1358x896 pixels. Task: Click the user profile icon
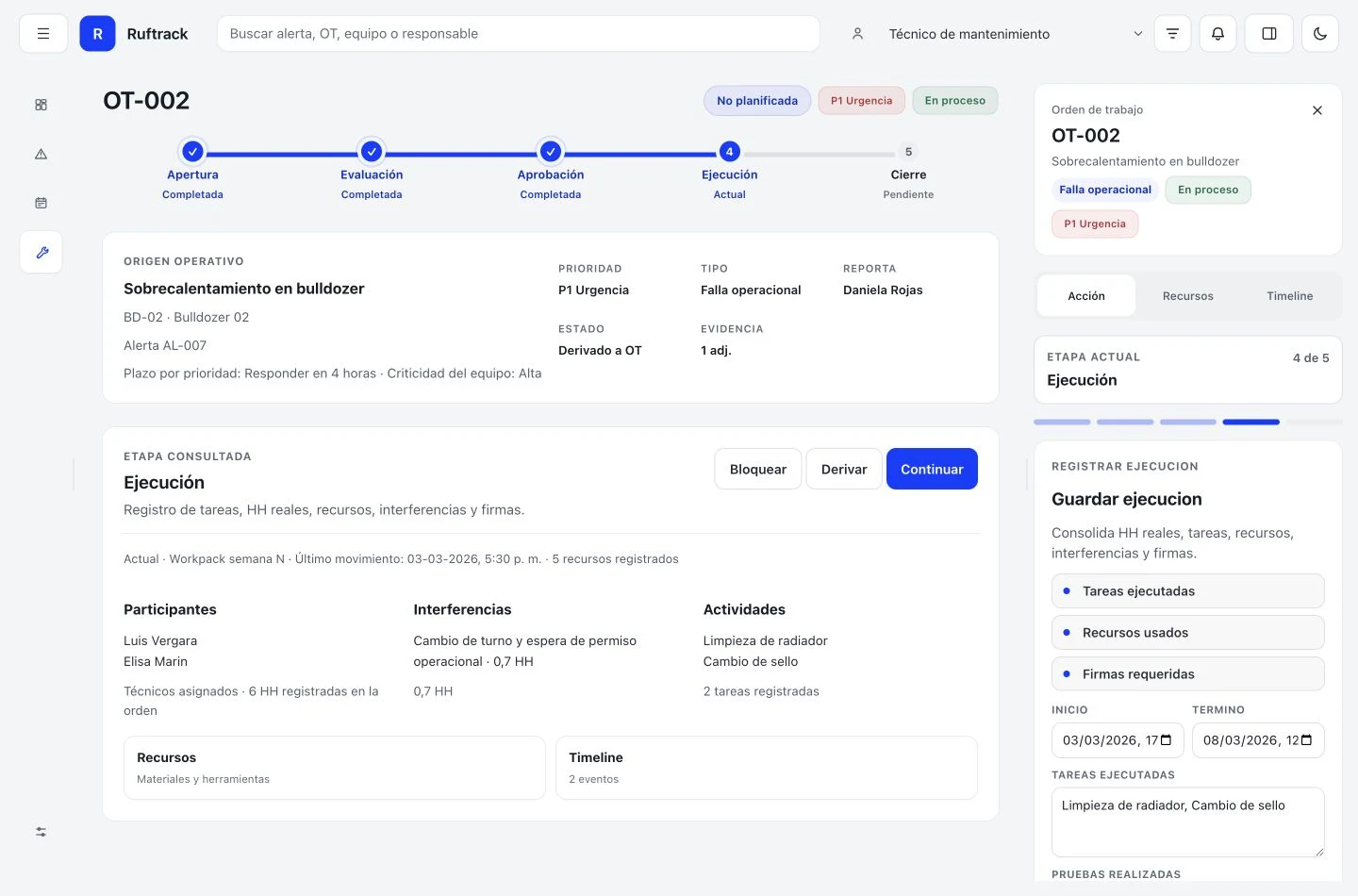(x=857, y=34)
